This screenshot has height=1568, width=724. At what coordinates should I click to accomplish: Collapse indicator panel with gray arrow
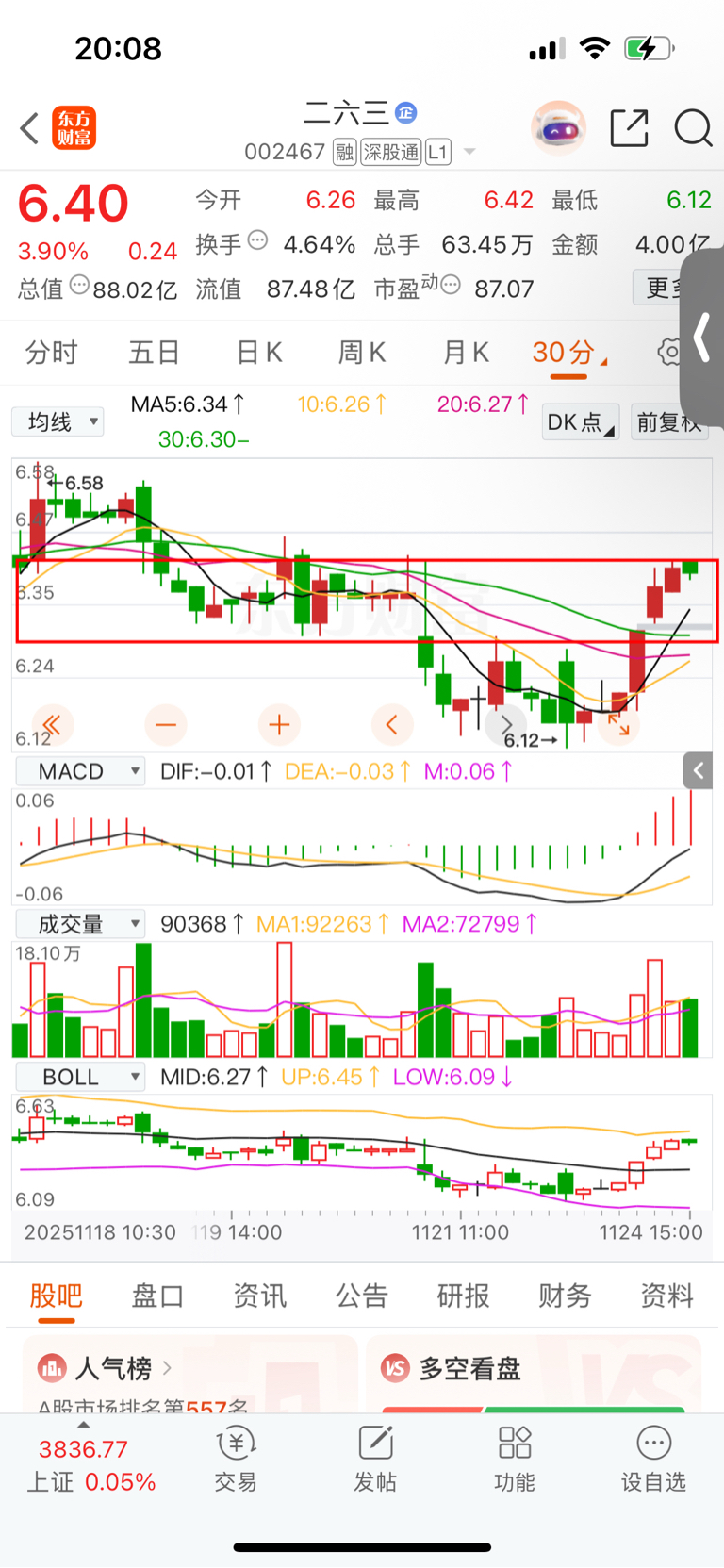(x=699, y=771)
